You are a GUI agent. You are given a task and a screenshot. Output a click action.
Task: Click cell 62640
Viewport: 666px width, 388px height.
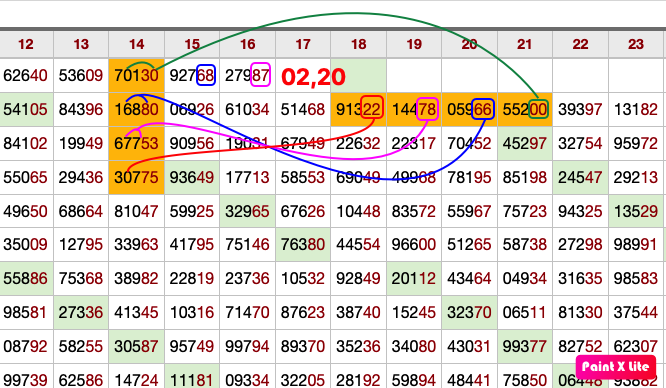pyautogui.click(x=26, y=76)
